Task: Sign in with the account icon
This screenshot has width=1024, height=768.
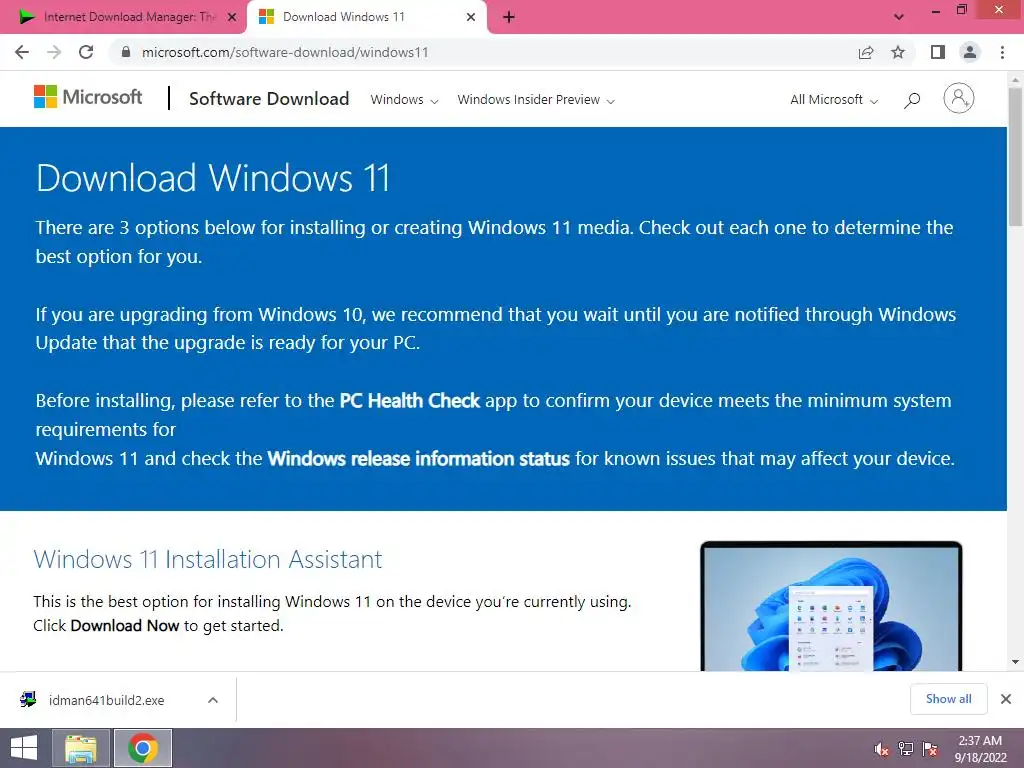Action: pyautogui.click(x=959, y=99)
